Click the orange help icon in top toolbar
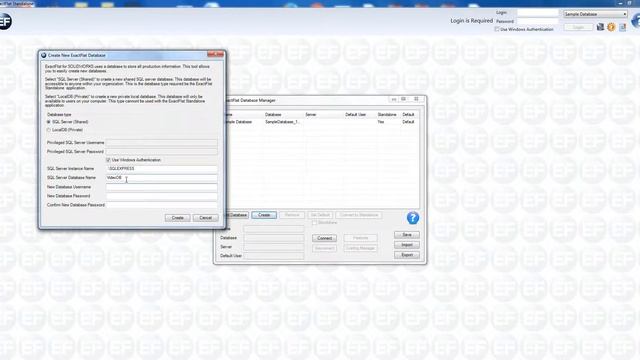This screenshot has width=640, height=360. pyautogui.click(x=611, y=27)
